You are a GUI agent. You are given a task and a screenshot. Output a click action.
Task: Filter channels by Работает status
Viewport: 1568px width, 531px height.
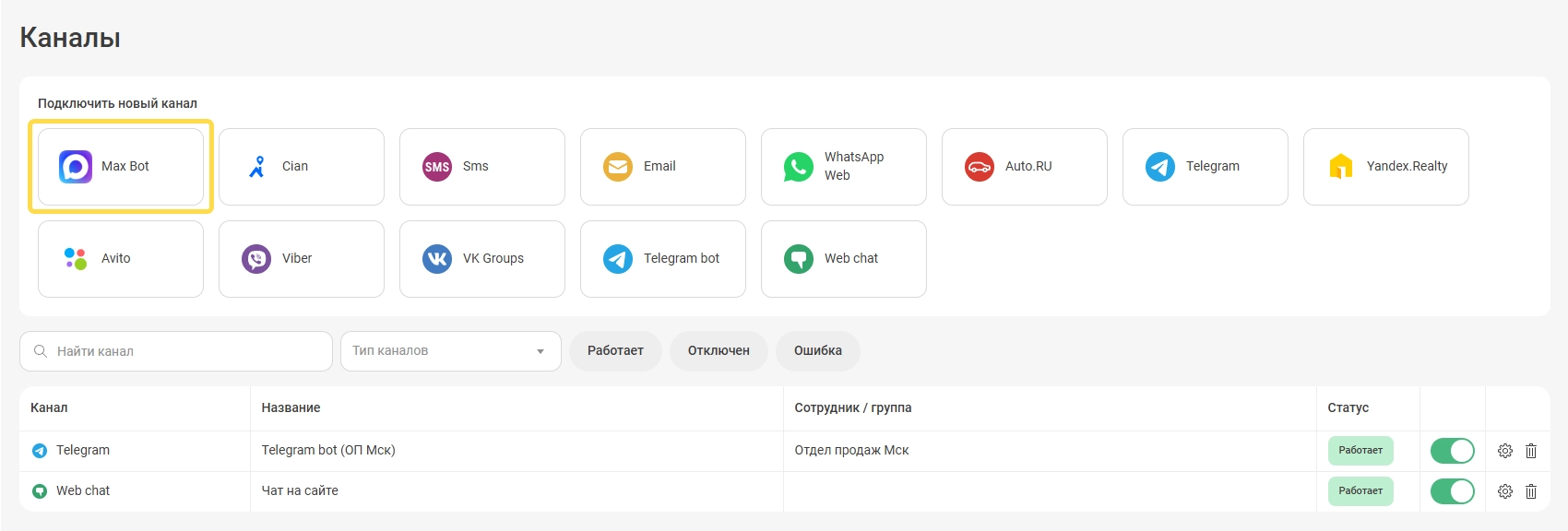coord(615,351)
